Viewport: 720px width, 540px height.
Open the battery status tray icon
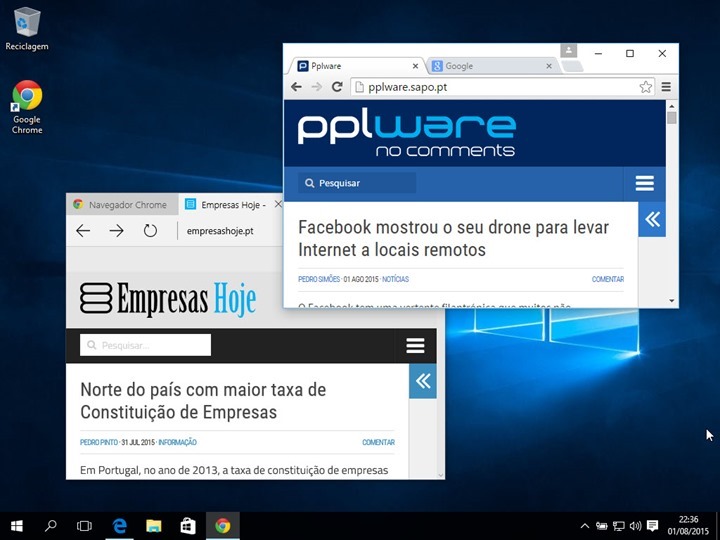(602, 526)
